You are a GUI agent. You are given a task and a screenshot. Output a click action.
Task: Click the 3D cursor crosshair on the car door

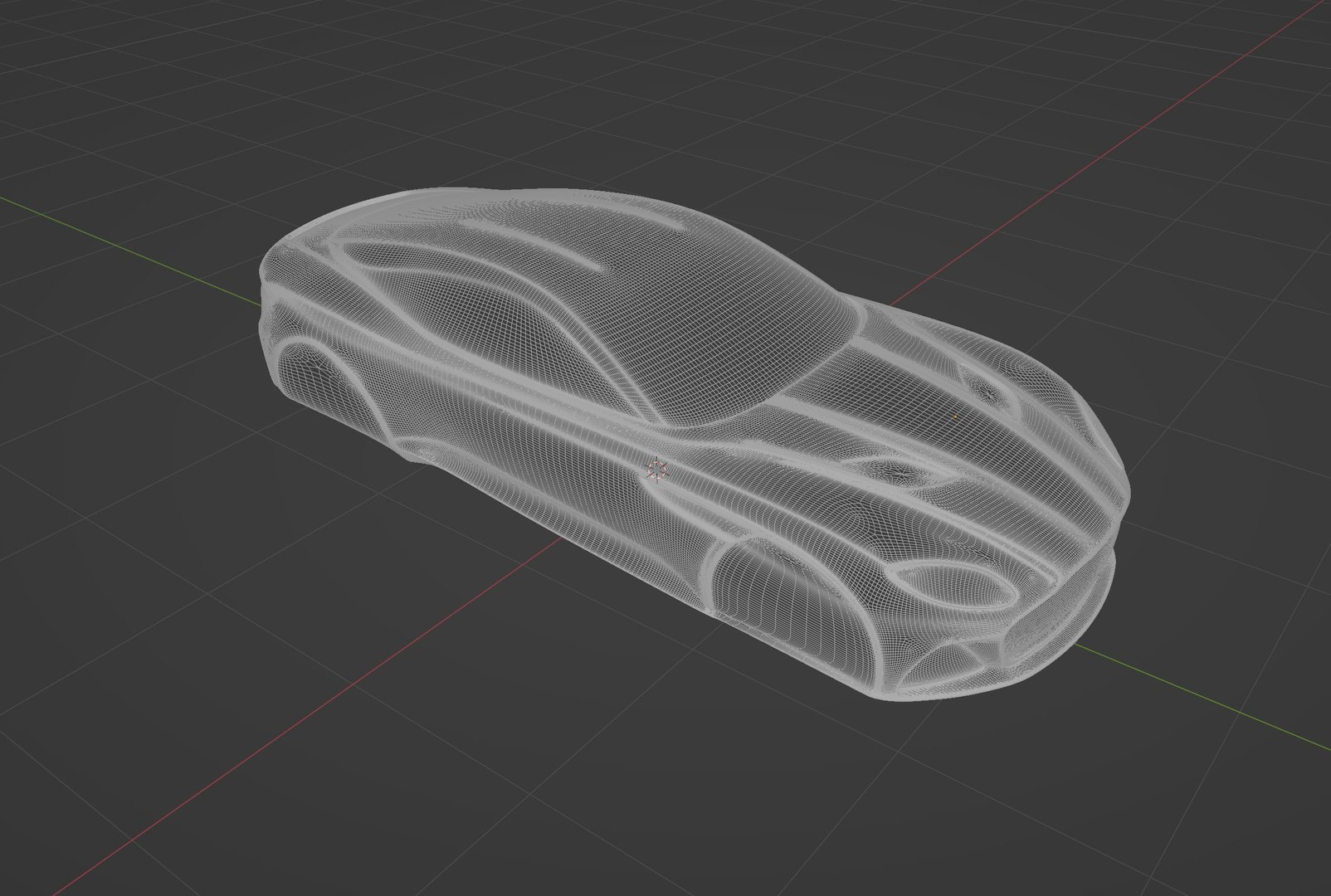(657, 470)
